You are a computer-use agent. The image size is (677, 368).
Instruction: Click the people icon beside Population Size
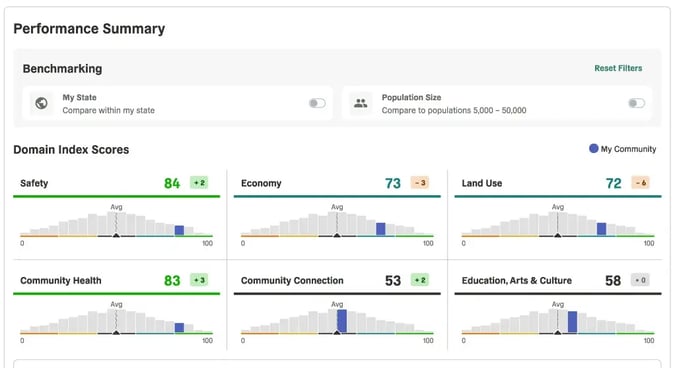(361, 103)
